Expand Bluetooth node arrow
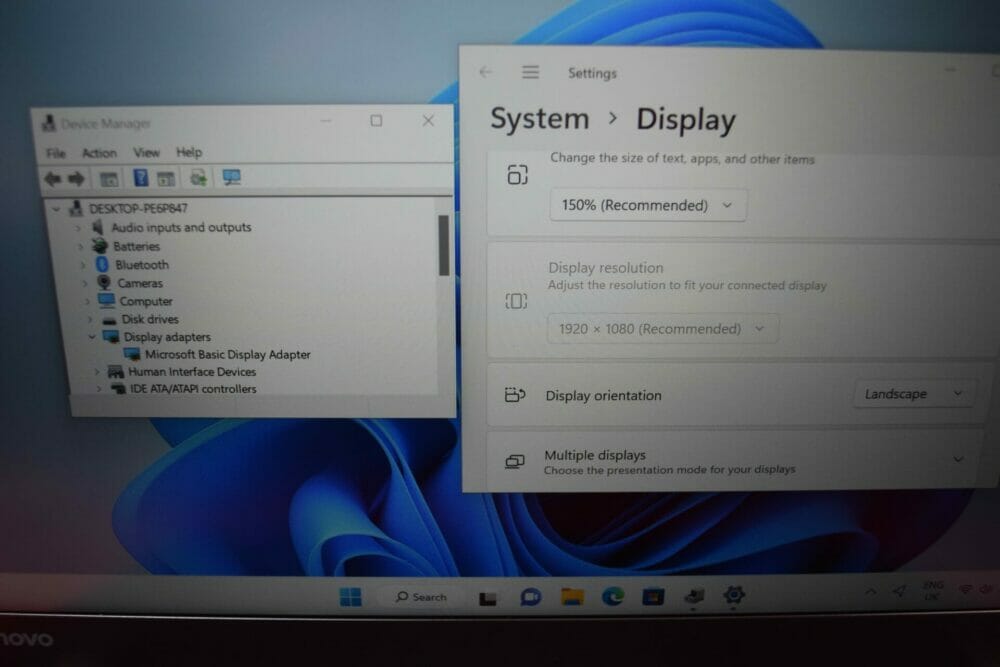The image size is (1000, 667). tap(83, 265)
